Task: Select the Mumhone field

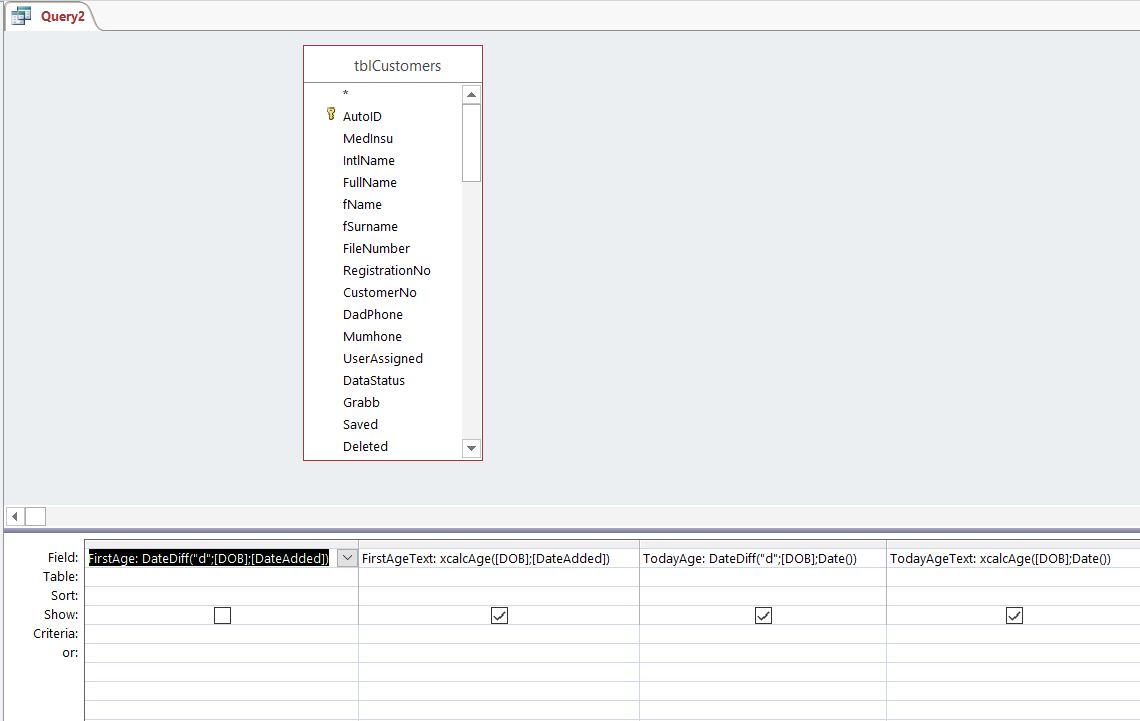Action: click(372, 337)
